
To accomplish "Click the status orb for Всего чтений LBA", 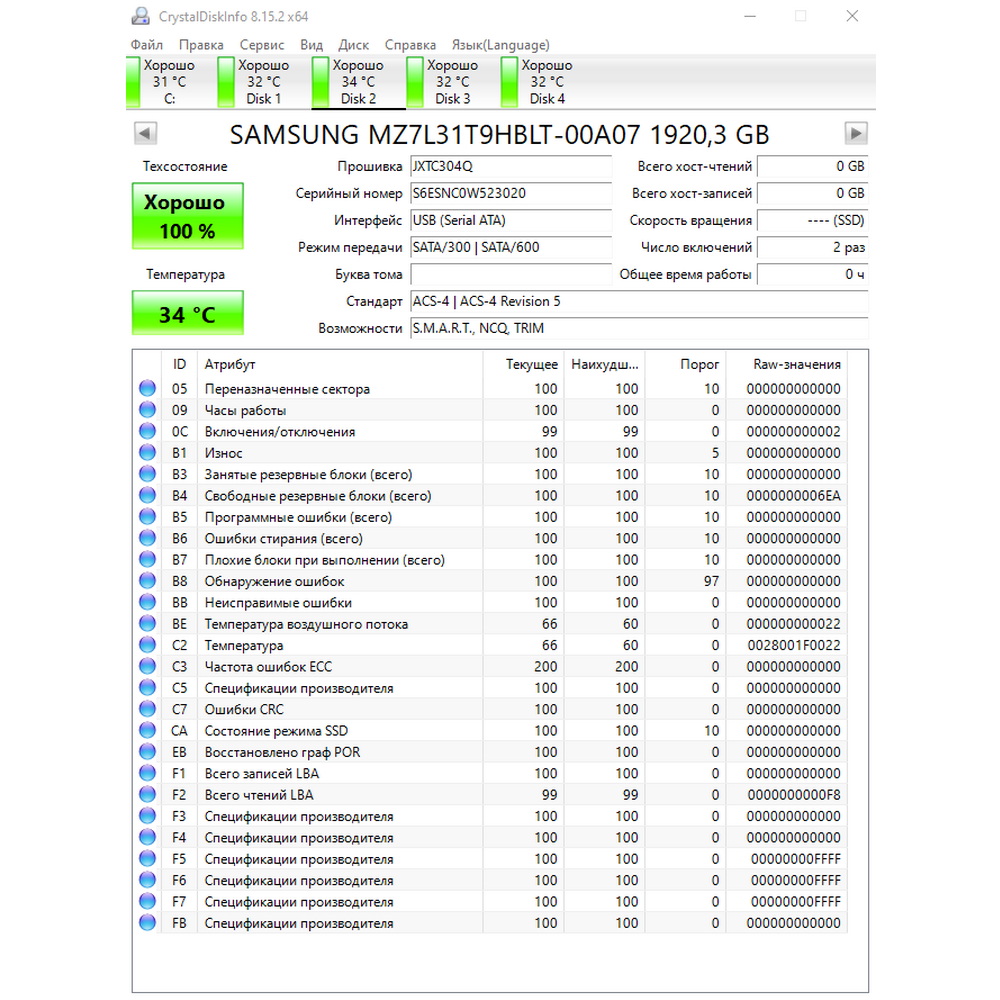I will (x=147, y=795).
